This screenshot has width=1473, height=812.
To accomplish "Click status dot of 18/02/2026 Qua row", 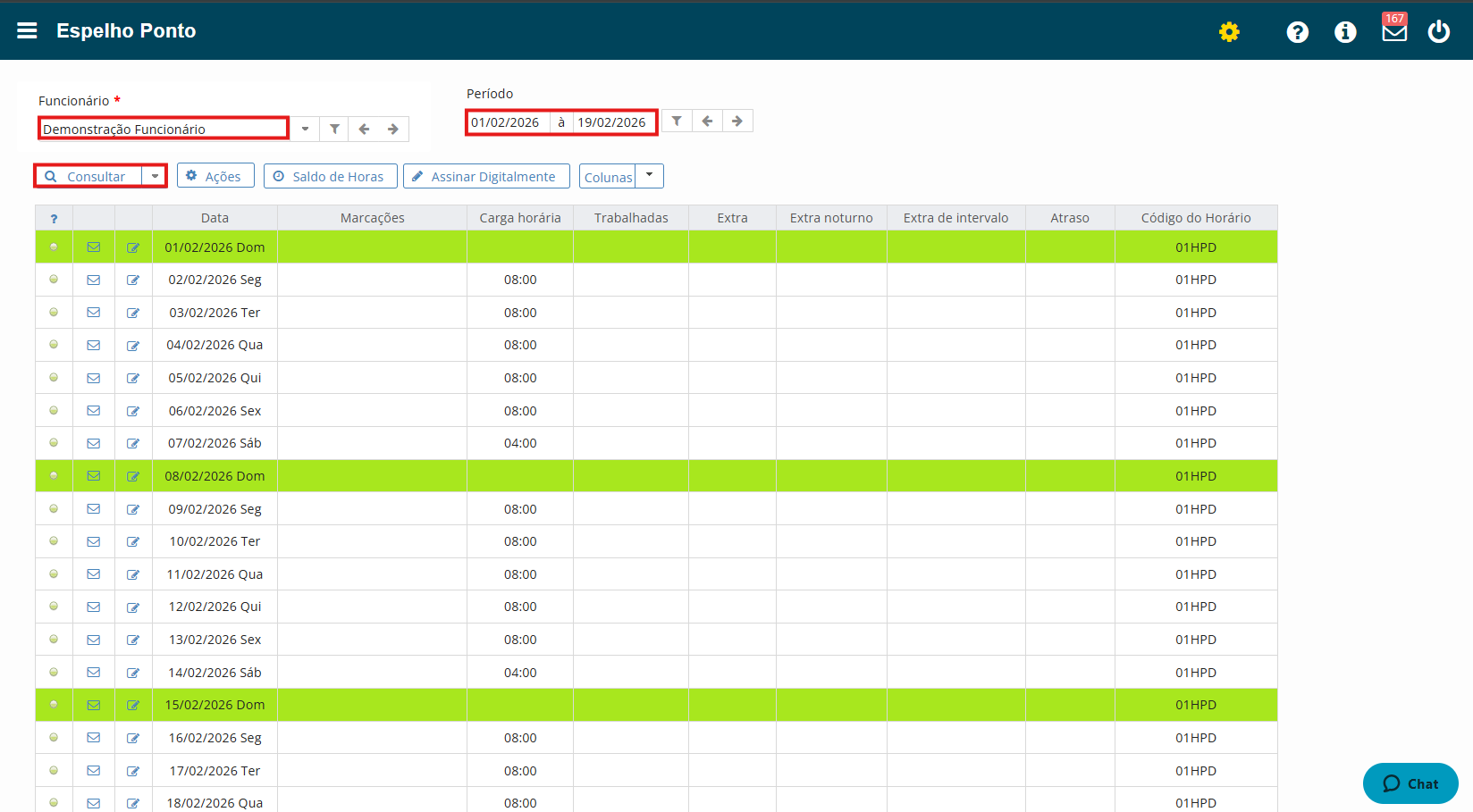I will (54, 802).
